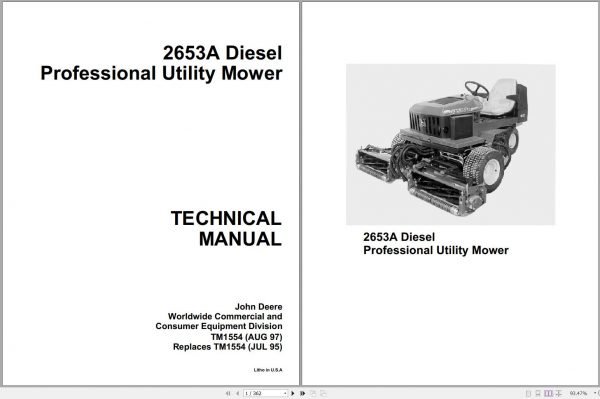The height and width of the screenshot is (399, 600).
Task: Go to the previous page
Action: pos(237,393)
